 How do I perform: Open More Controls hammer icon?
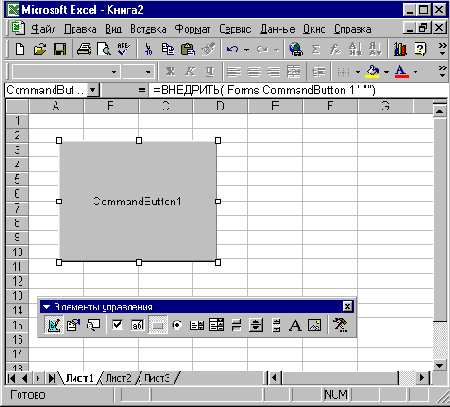point(340,325)
